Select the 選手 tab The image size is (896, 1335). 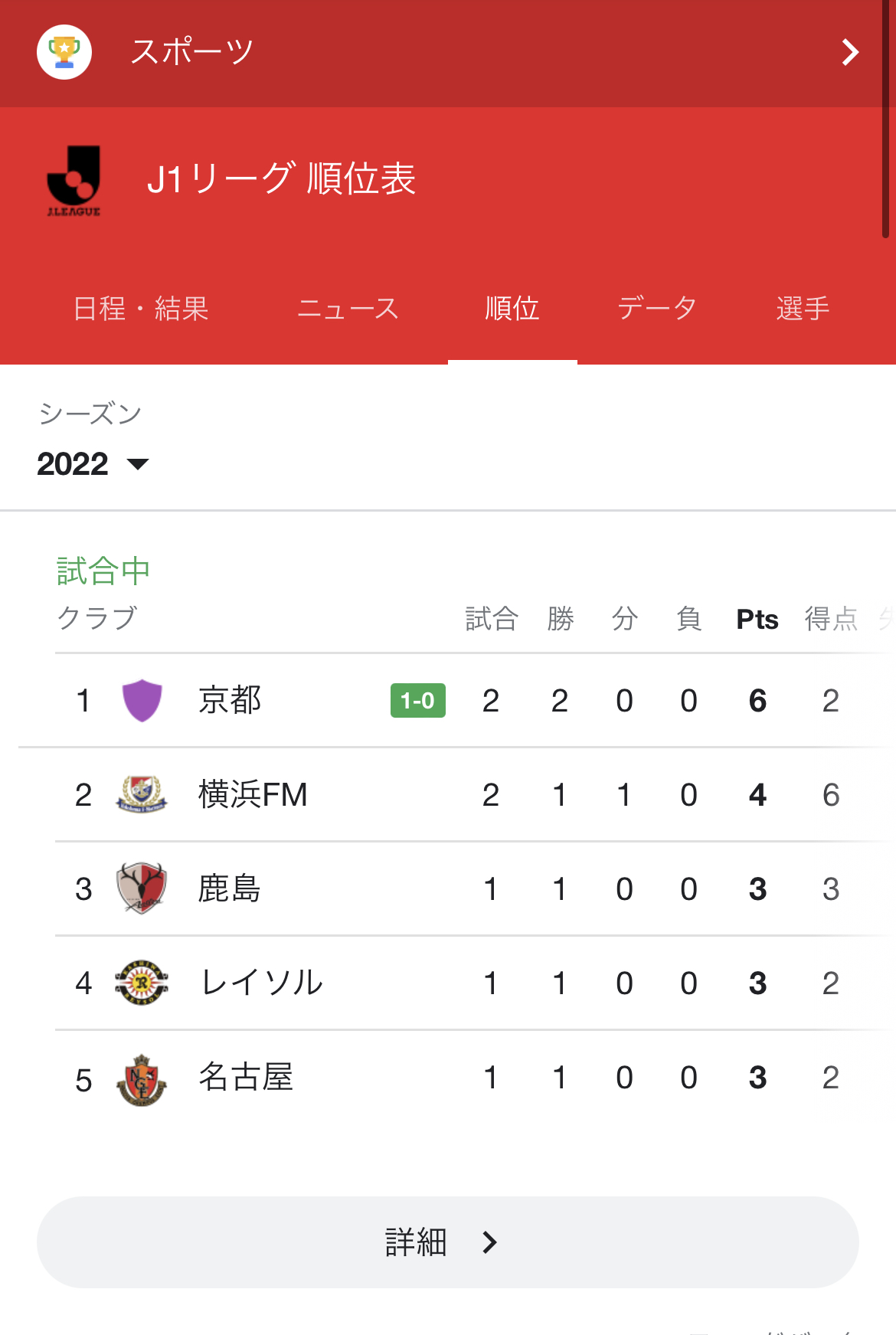pos(803,309)
